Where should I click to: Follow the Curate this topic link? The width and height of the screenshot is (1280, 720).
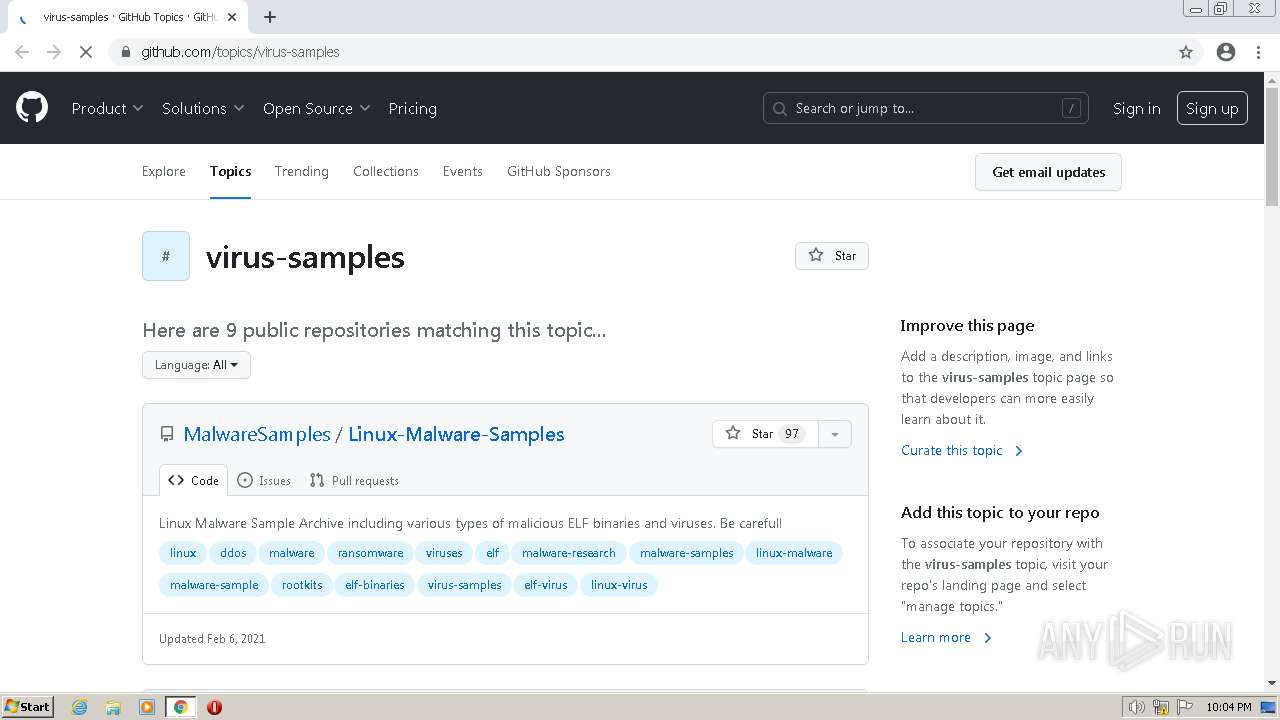coord(962,450)
